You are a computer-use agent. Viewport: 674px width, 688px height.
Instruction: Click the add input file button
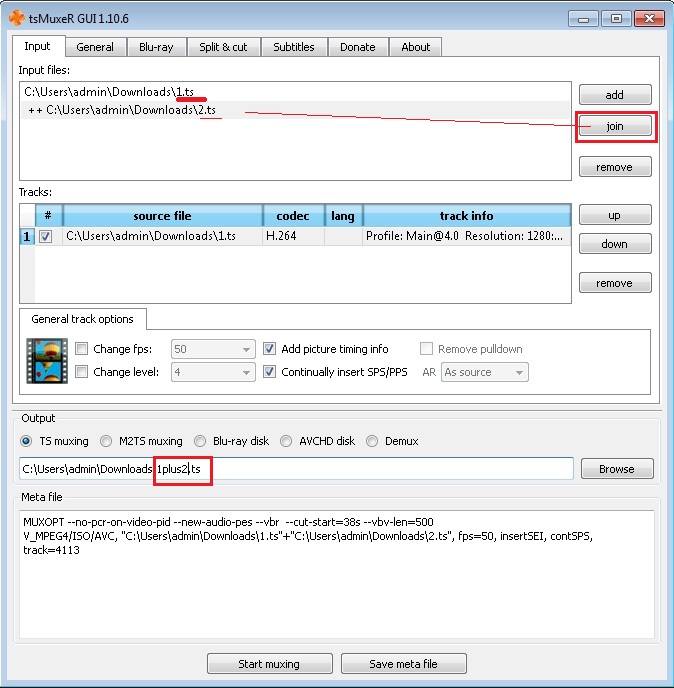coord(615,95)
